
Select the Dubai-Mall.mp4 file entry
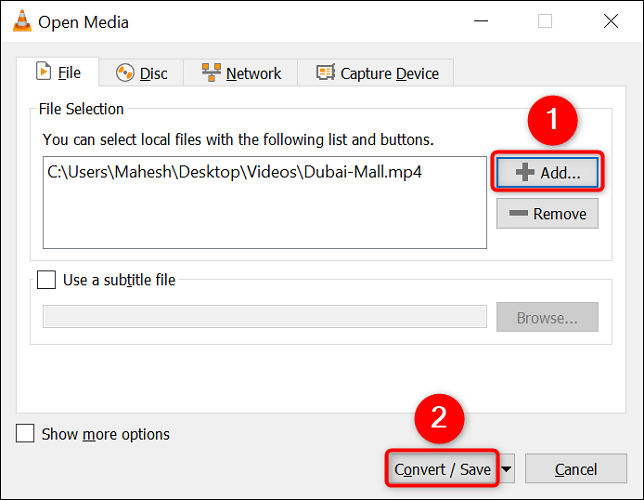click(234, 172)
